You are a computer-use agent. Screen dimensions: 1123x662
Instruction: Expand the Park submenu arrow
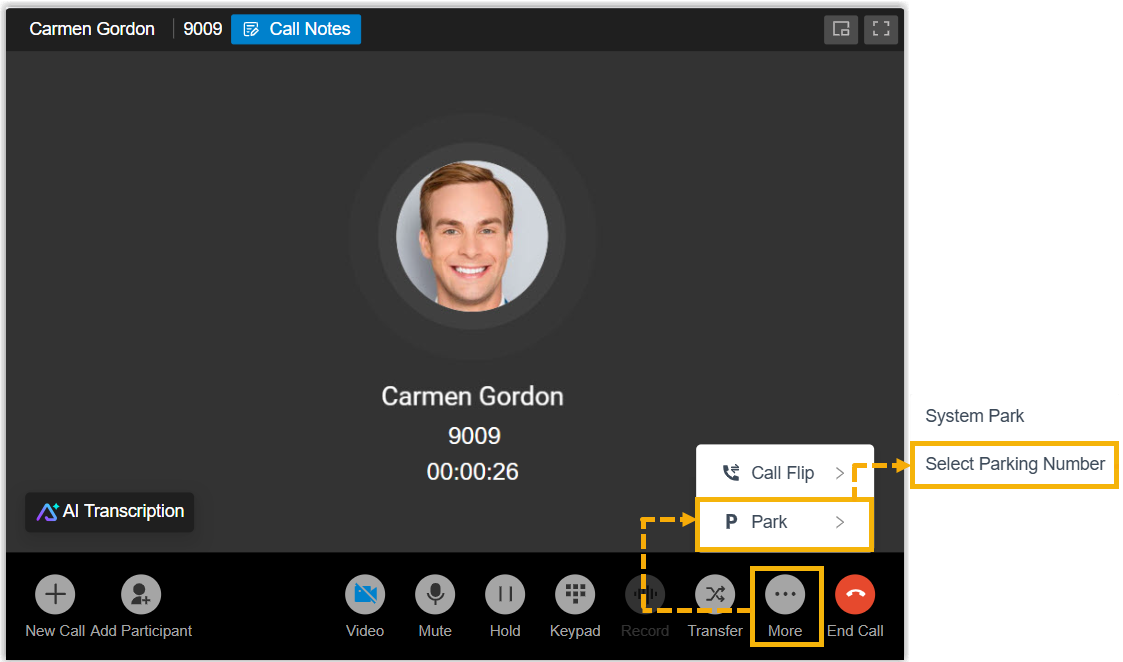point(840,522)
